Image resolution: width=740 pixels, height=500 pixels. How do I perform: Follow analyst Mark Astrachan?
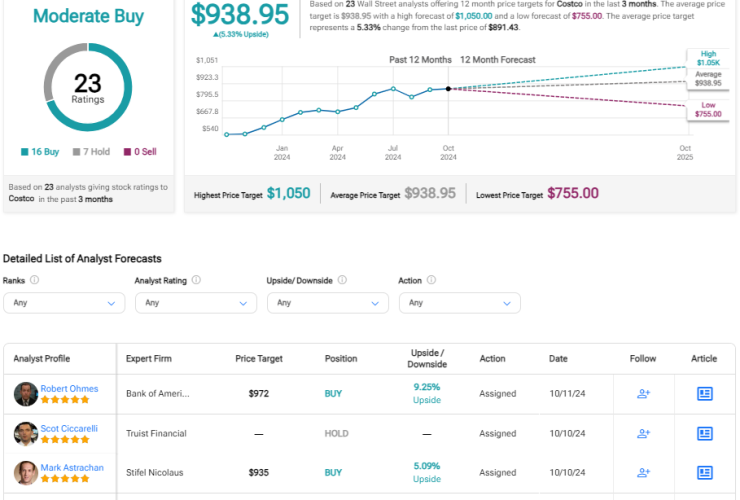point(643,472)
